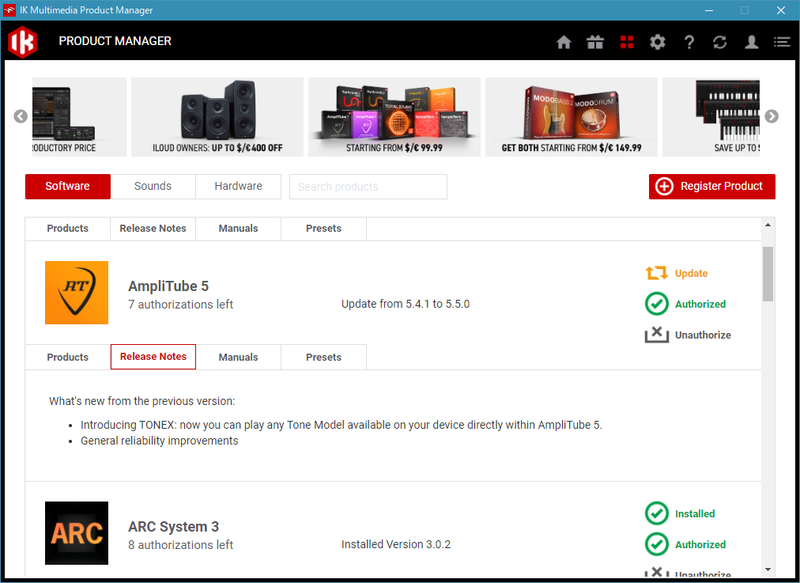Click the ARC System 3 logo
This screenshot has height=583, width=800.
pos(77,533)
